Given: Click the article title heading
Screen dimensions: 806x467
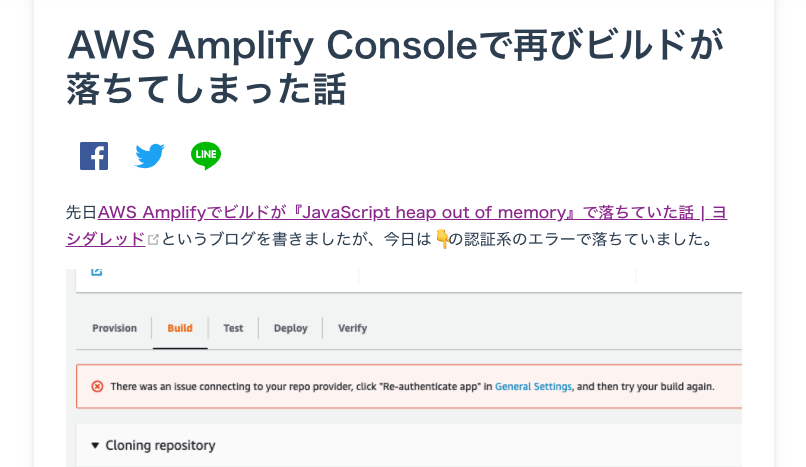Looking at the screenshot, I should click(396, 67).
